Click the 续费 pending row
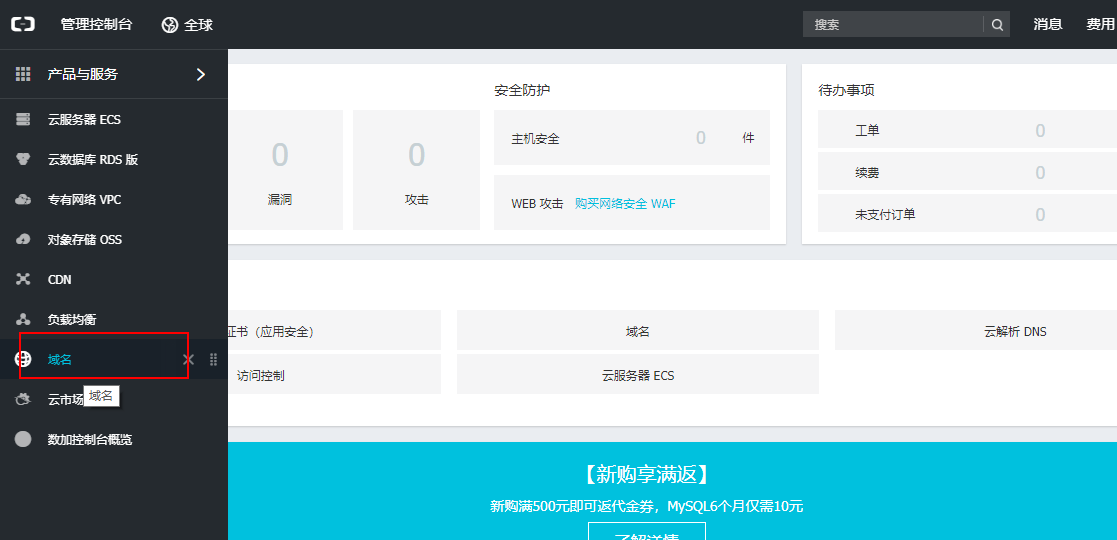The image size is (1117, 540). tap(967, 172)
